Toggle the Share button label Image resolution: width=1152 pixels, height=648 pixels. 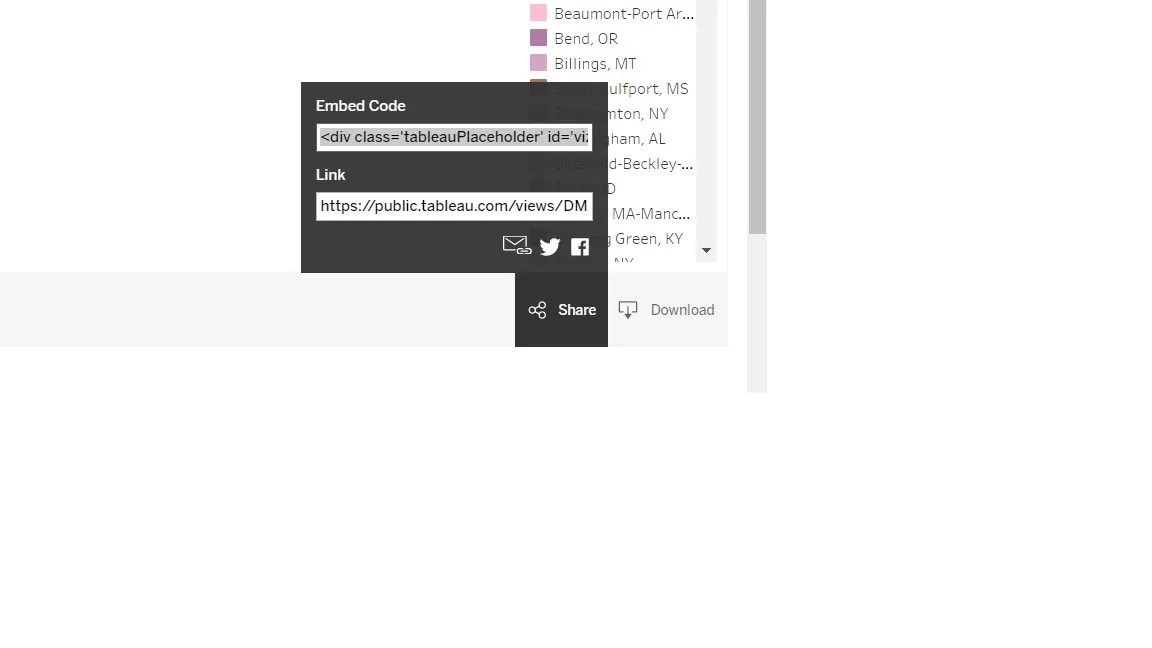(x=577, y=310)
